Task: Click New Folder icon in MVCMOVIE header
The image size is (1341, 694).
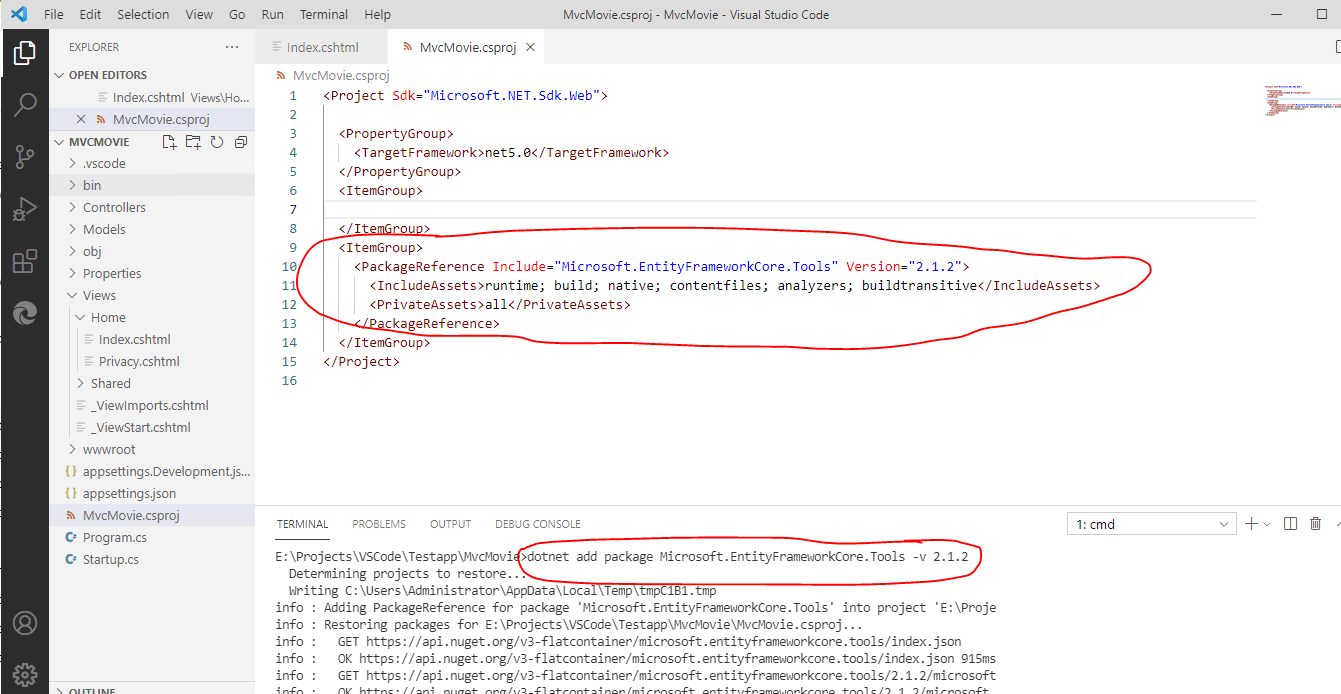Action: (x=193, y=142)
